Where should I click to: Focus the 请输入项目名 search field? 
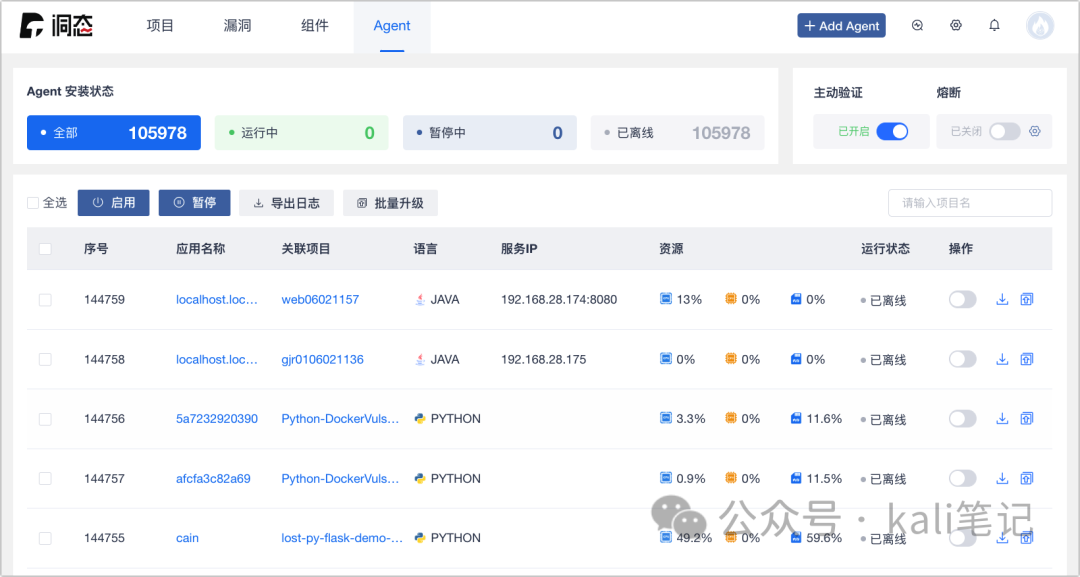tap(970, 202)
